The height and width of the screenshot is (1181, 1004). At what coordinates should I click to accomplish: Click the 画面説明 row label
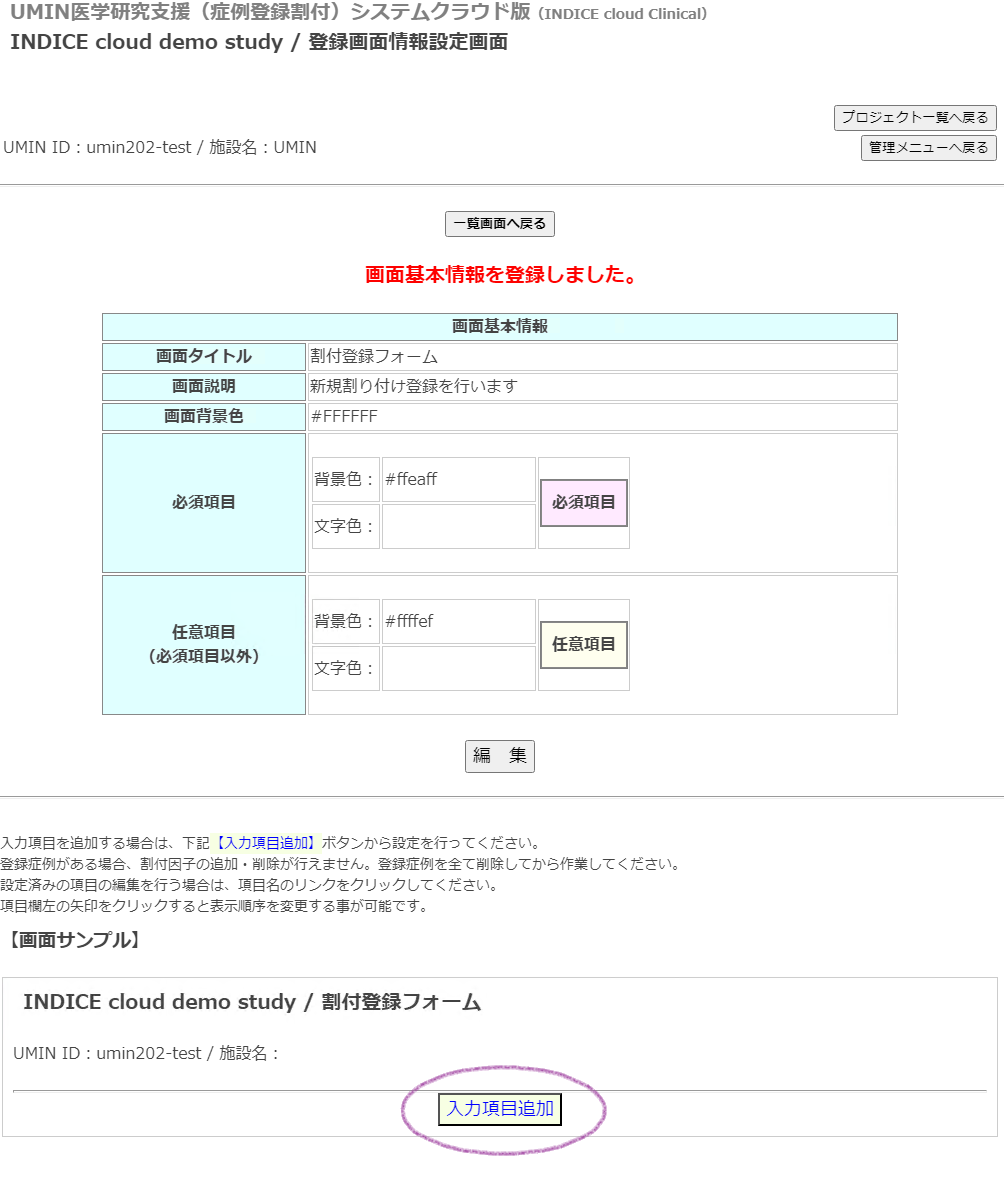tap(204, 387)
